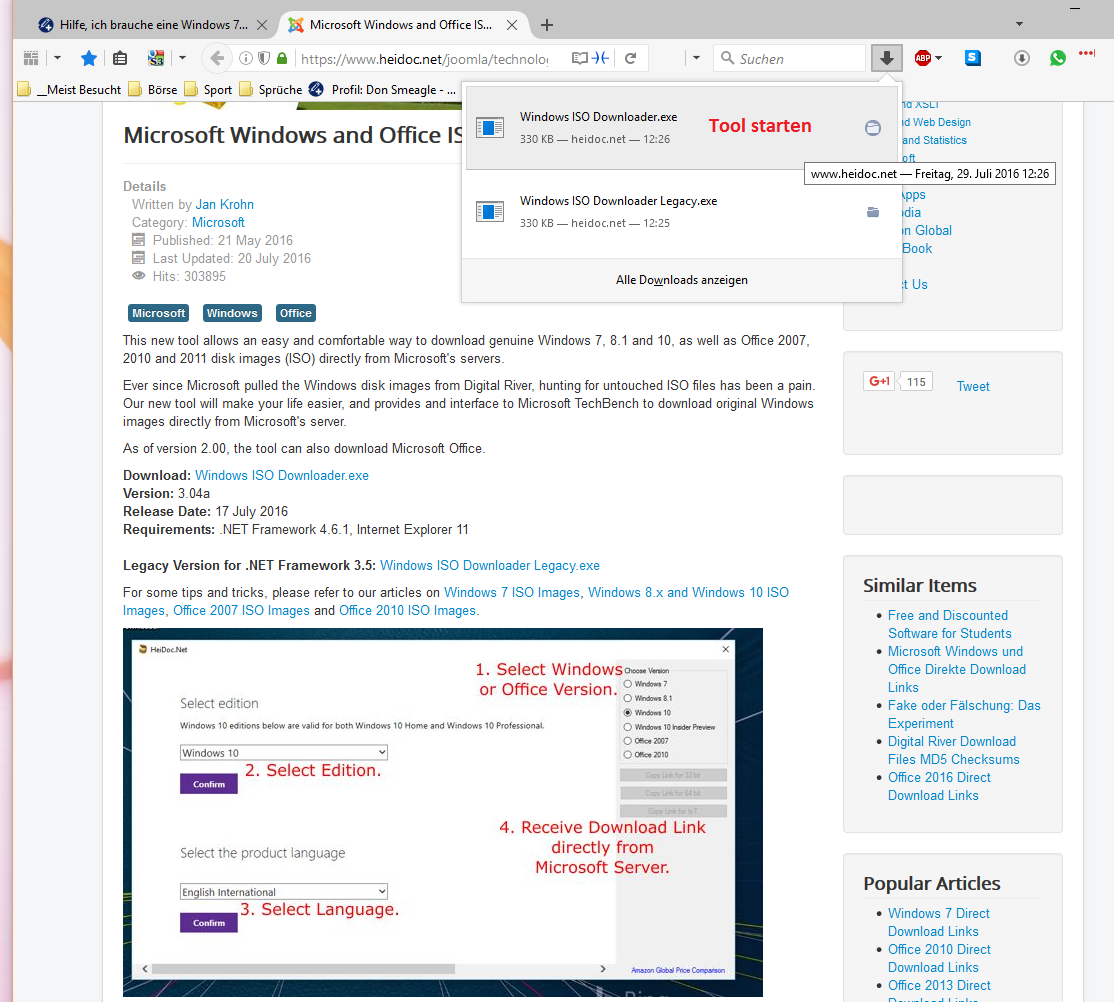Image resolution: width=1114 pixels, height=1002 pixels.
Task: Click the S3 colorful extension icon
Action: (156, 58)
